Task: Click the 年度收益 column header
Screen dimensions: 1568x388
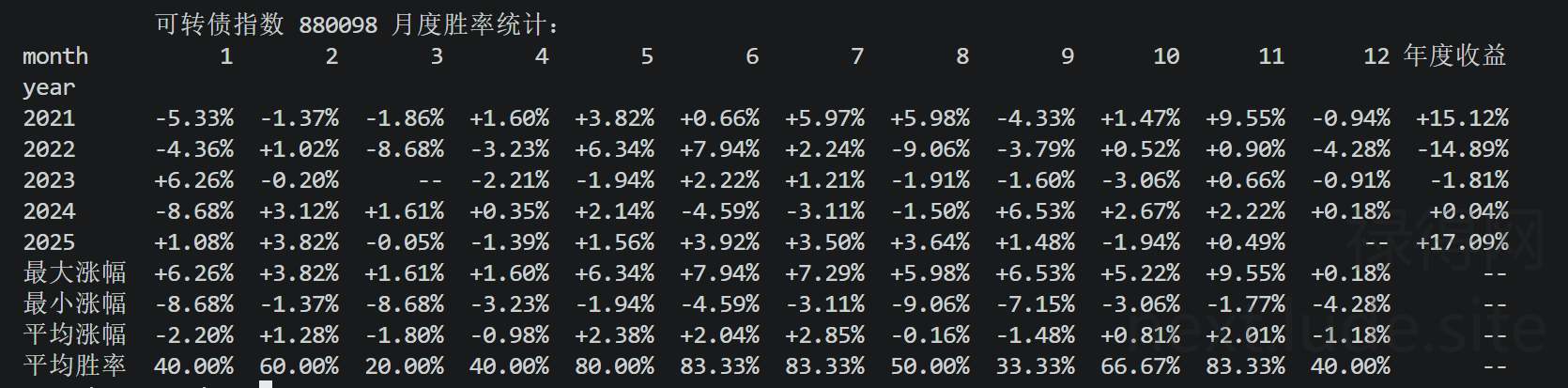Action: (x=1454, y=56)
